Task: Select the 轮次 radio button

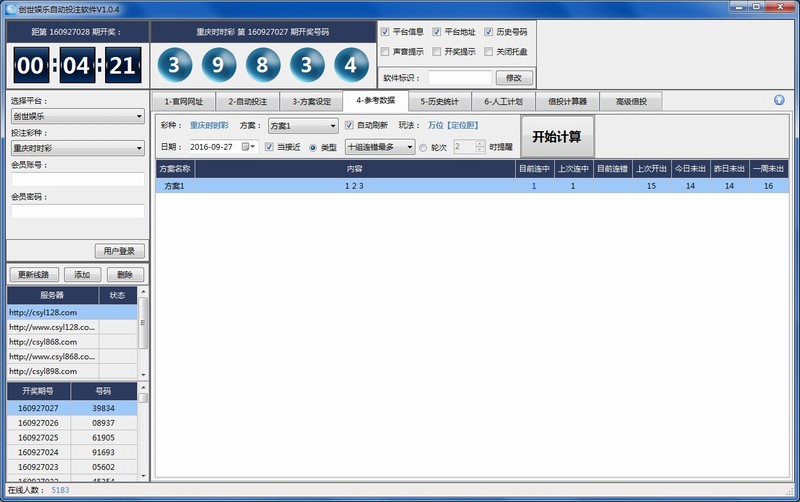Action: coord(423,147)
